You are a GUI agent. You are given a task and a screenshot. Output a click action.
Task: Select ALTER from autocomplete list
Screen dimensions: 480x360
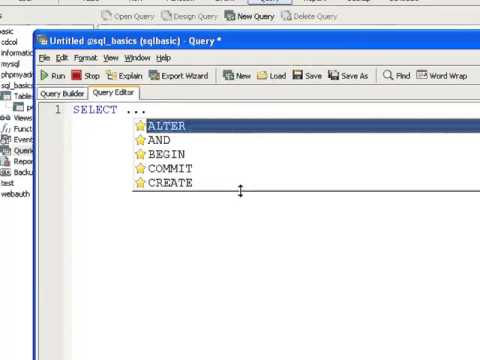(307, 126)
